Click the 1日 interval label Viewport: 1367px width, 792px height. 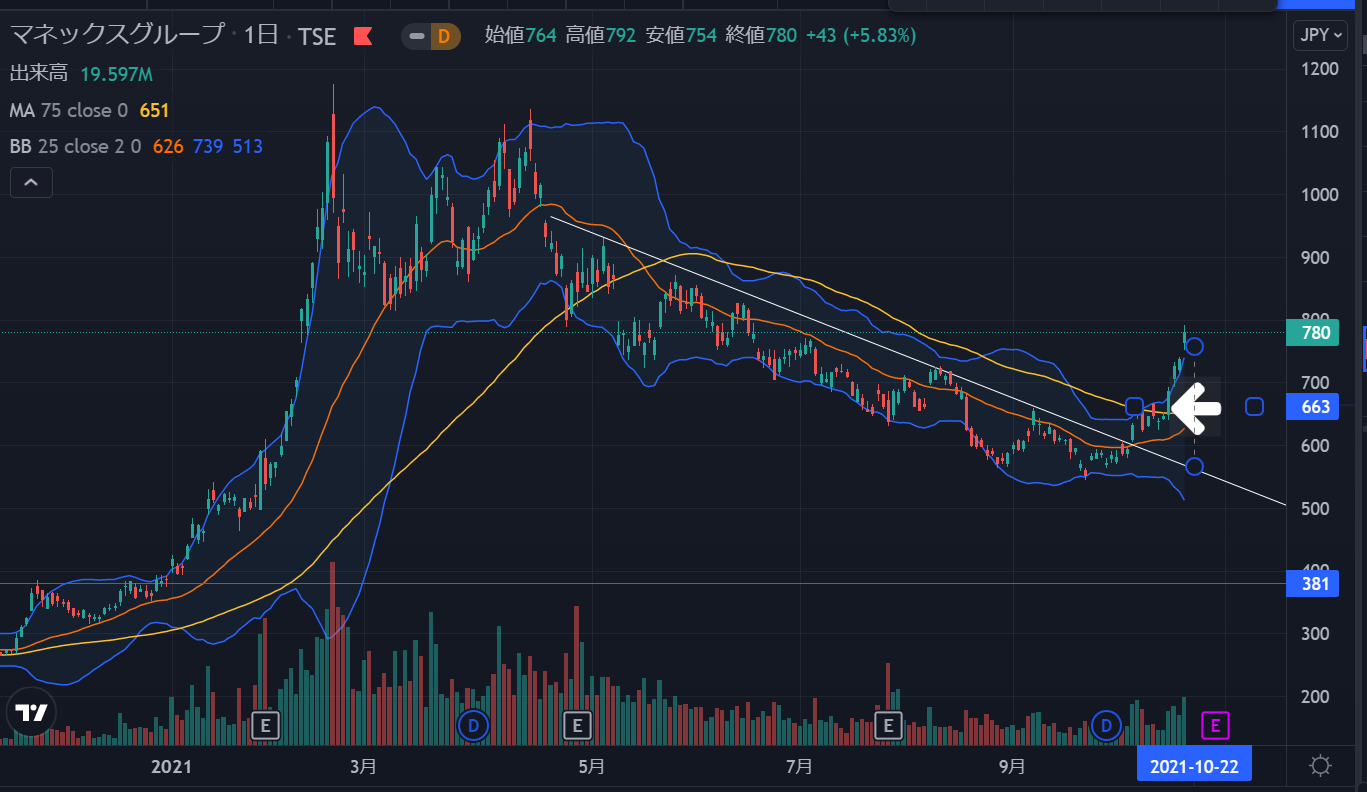(261, 36)
